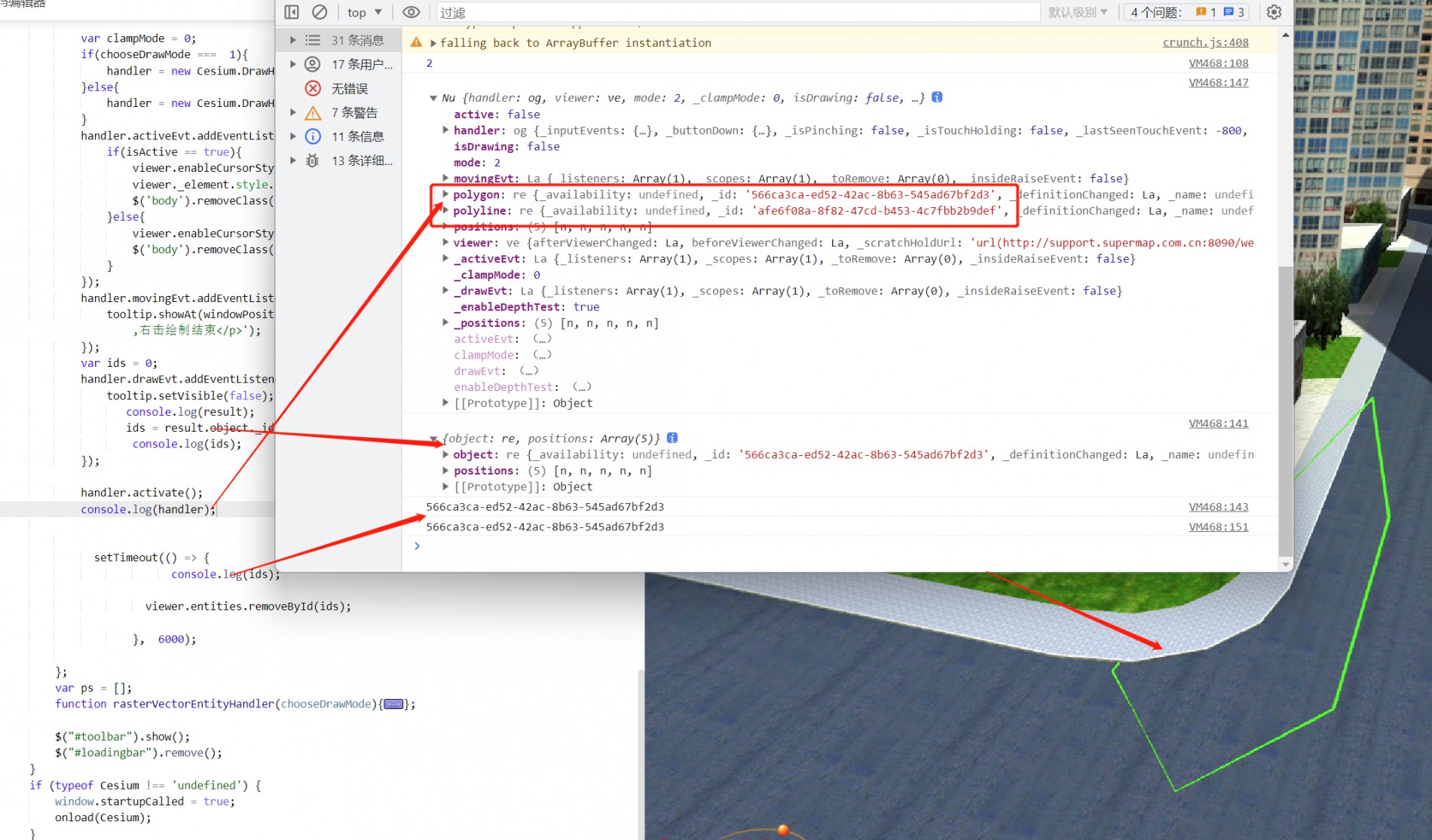Expand the viewer: ve property
This screenshot has height=840, width=1432.
pyautogui.click(x=445, y=243)
